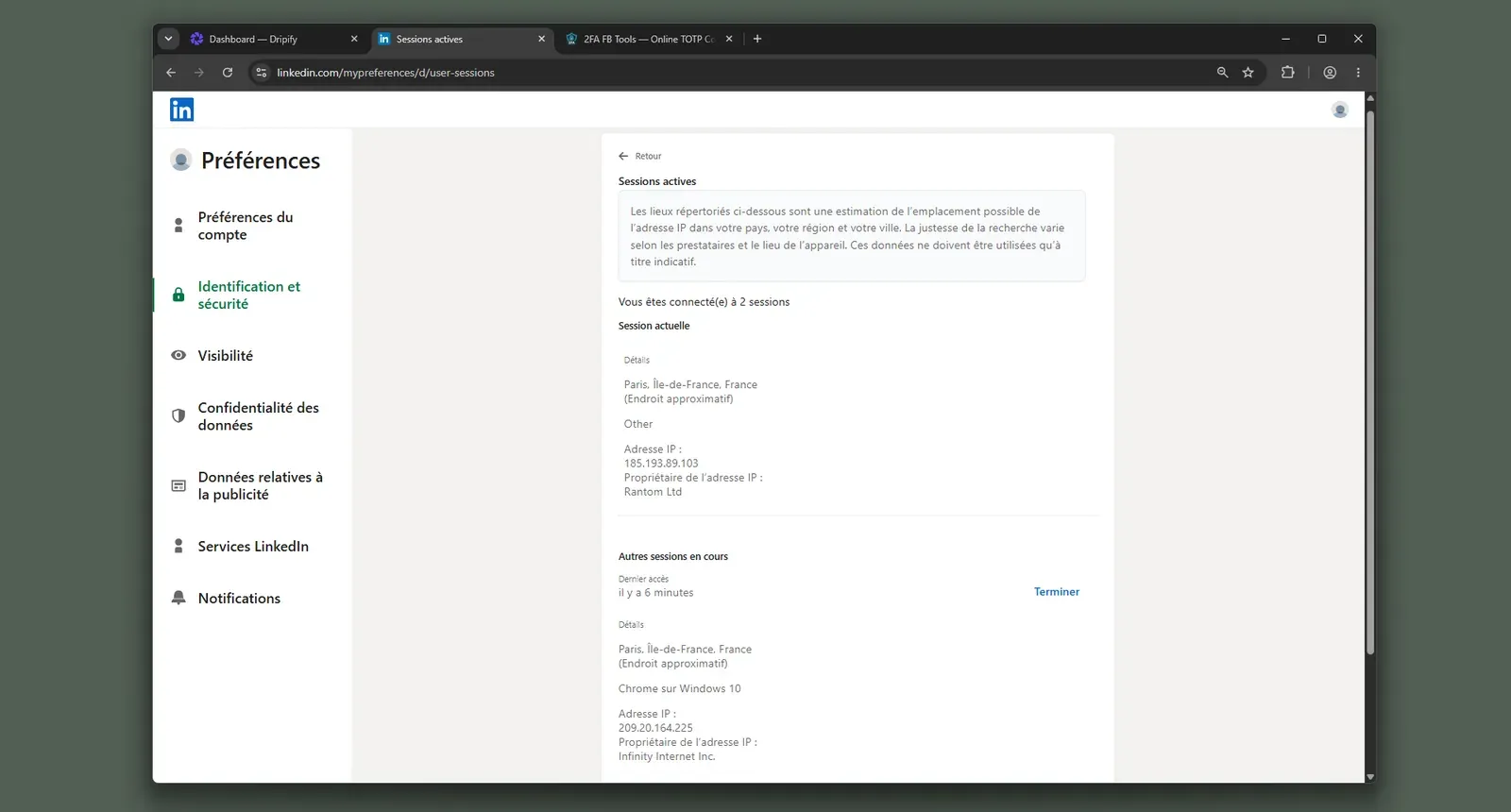Open site information icon in address bar
Viewport: 1511px width, 812px height.
pyautogui.click(x=262, y=73)
